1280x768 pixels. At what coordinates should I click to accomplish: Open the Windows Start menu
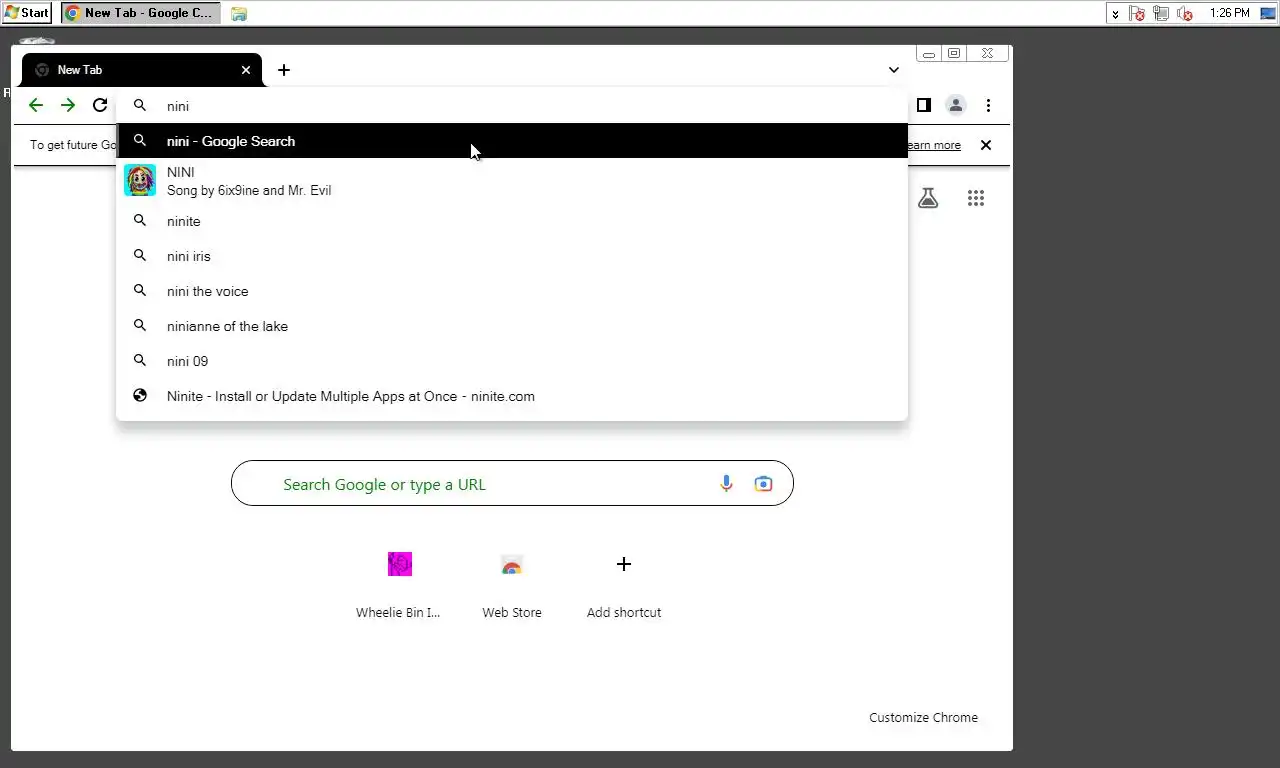(x=27, y=13)
